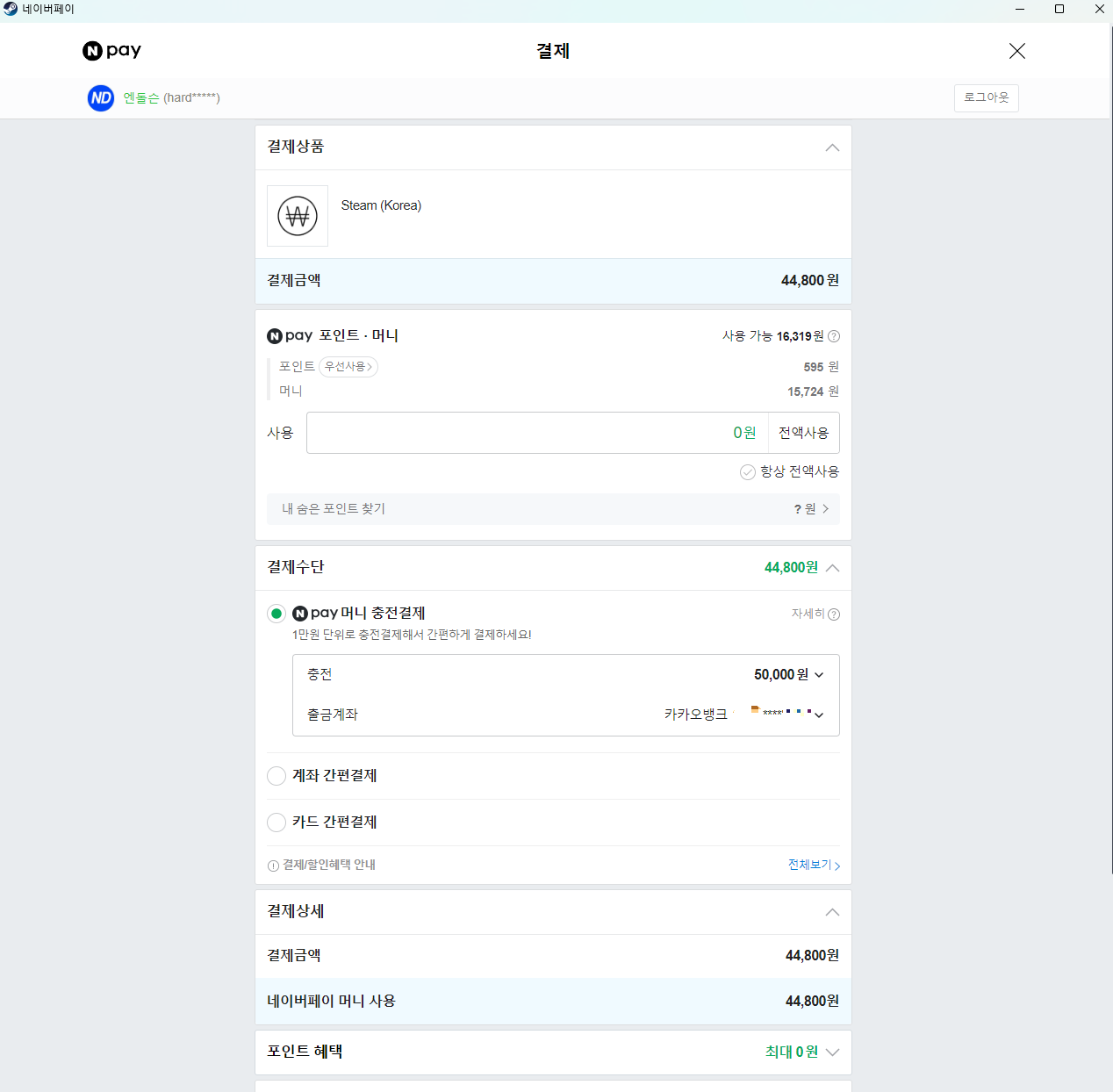Collapse the 결제상세 section
The height and width of the screenshot is (1092, 1113).
pos(832,912)
